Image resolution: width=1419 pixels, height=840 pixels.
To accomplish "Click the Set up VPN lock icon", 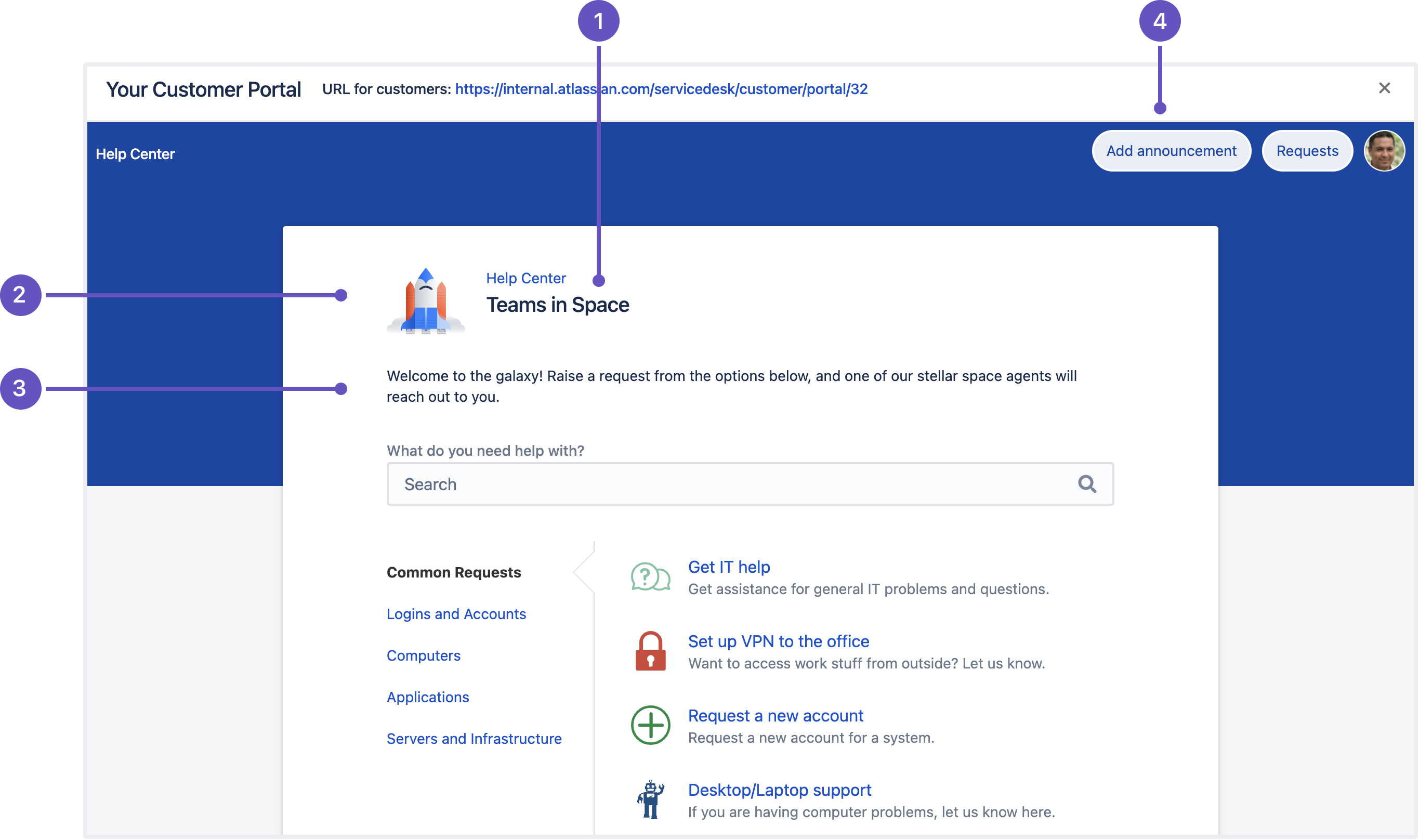I will pyautogui.click(x=650, y=651).
